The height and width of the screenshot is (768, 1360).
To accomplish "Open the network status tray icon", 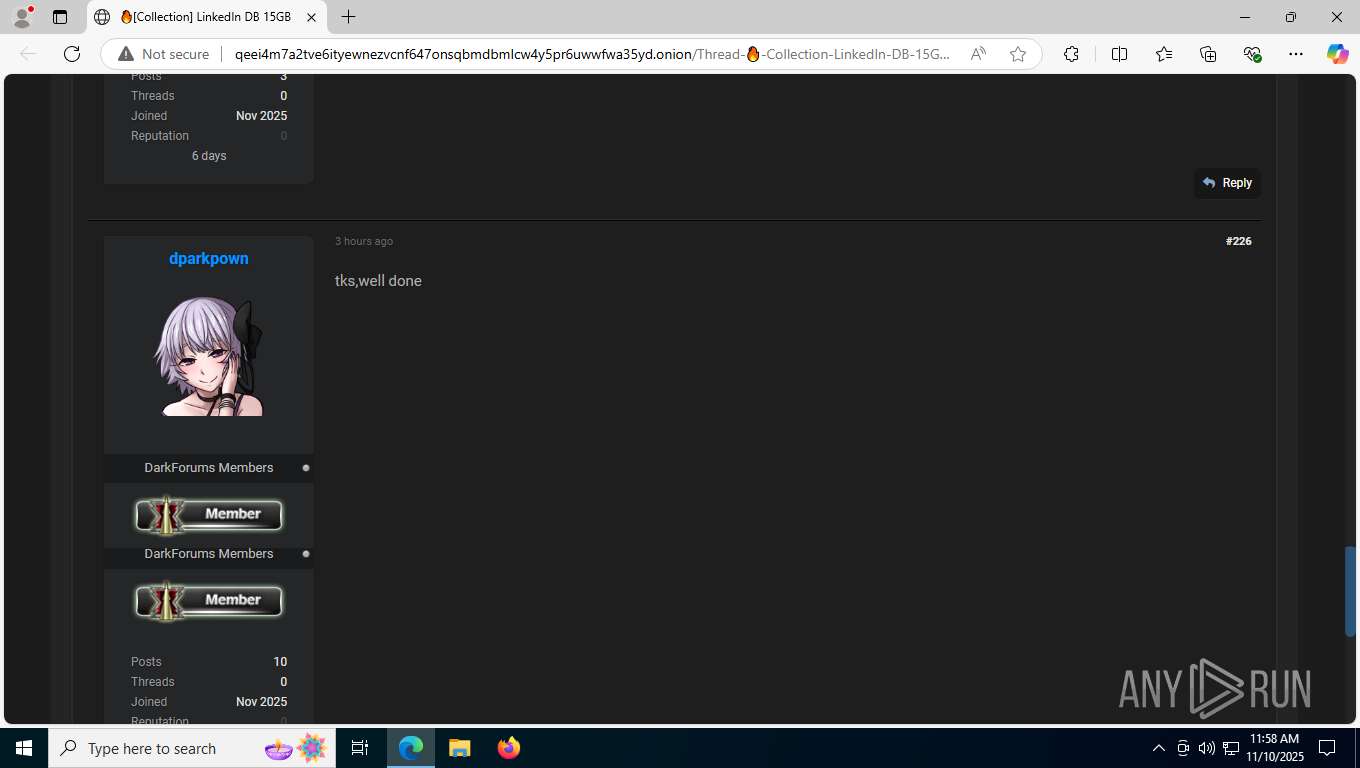I will pyautogui.click(x=1229, y=748).
